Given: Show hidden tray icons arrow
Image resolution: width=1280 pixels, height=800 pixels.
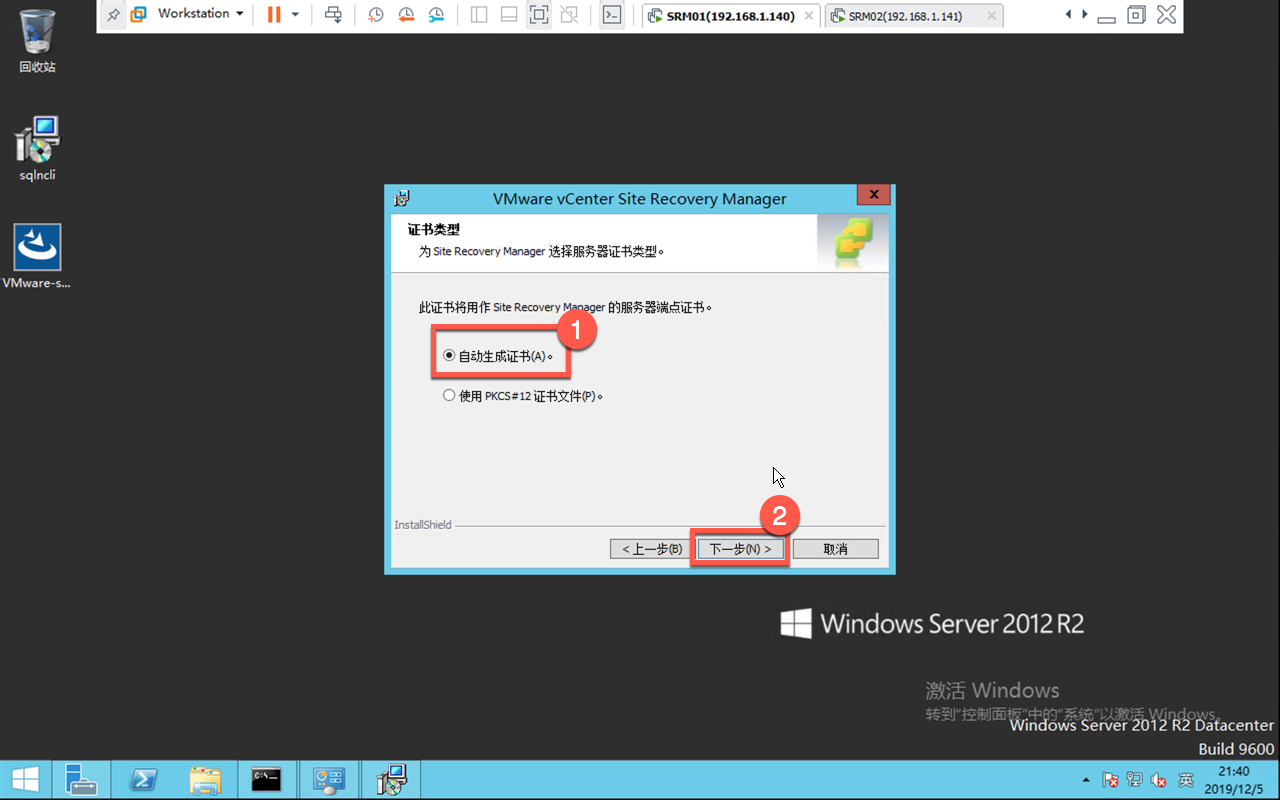Looking at the screenshot, I should [x=1086, y=780].
